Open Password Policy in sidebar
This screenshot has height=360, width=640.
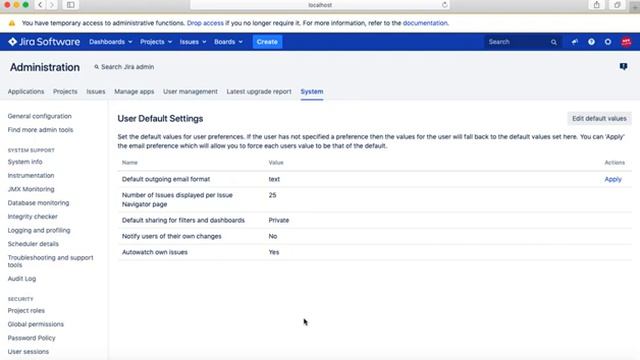point(31,338)
